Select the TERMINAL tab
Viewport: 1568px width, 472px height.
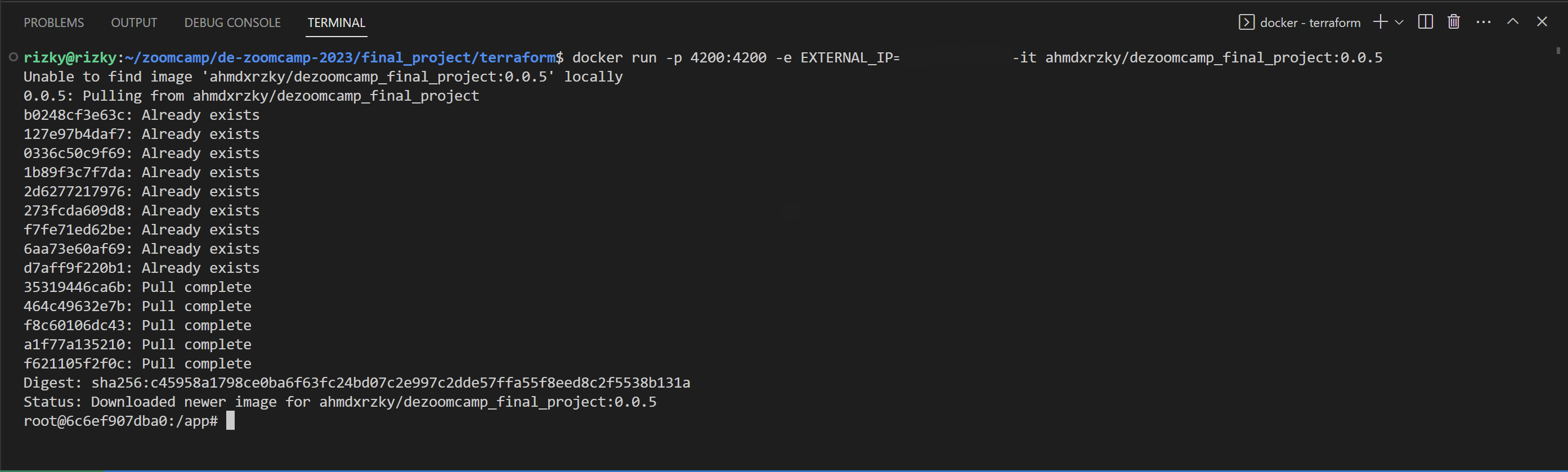tap(335, 23)
